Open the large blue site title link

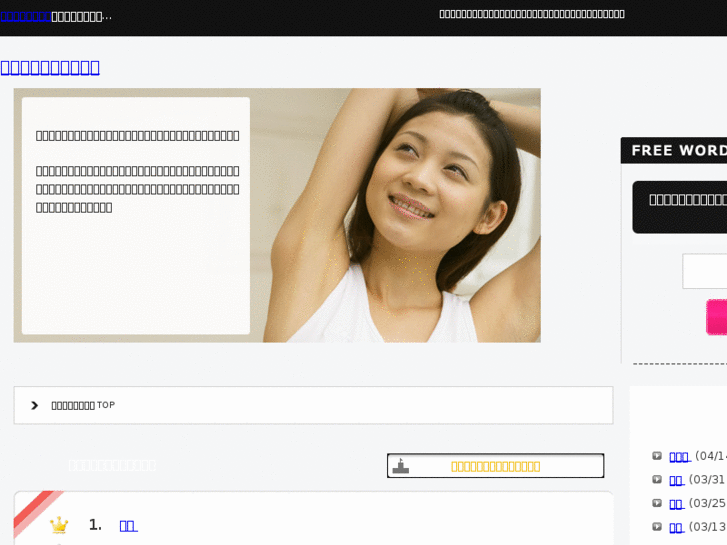[50, 68]
